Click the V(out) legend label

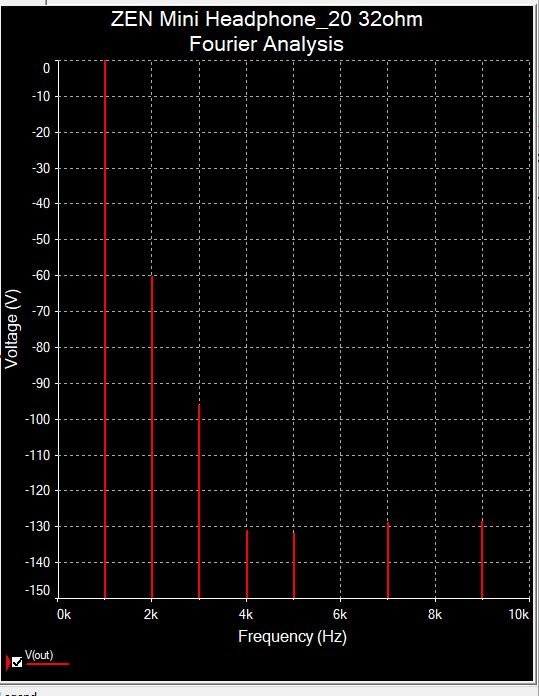click(x=39, y=655)
